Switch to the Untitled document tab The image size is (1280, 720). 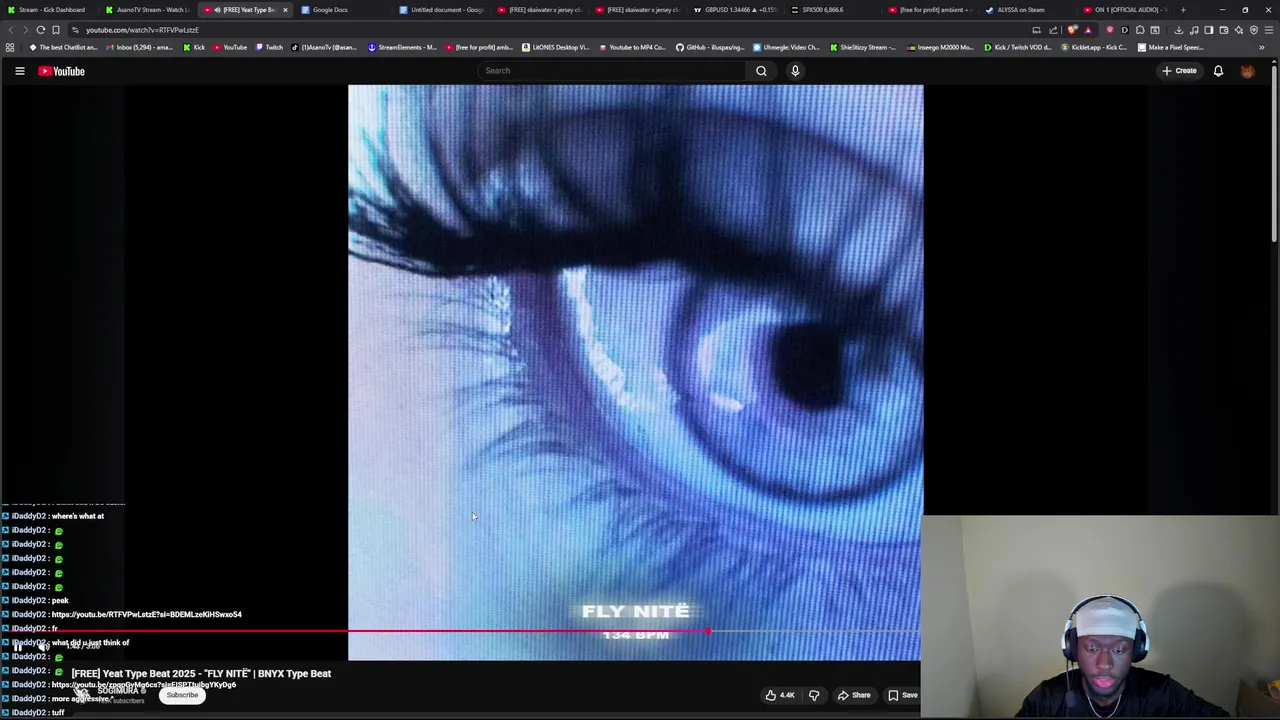pyautogui.click(x=442, y=10)
